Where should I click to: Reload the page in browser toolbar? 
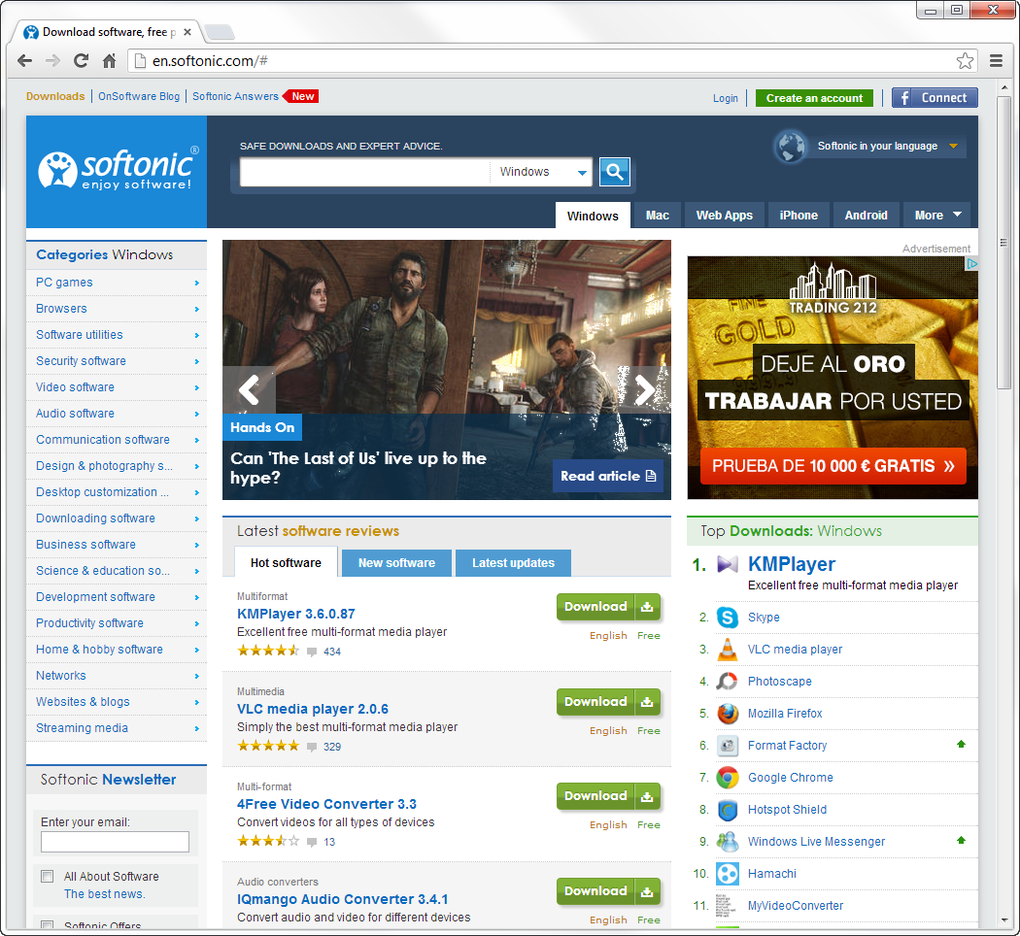coord(81,60)
